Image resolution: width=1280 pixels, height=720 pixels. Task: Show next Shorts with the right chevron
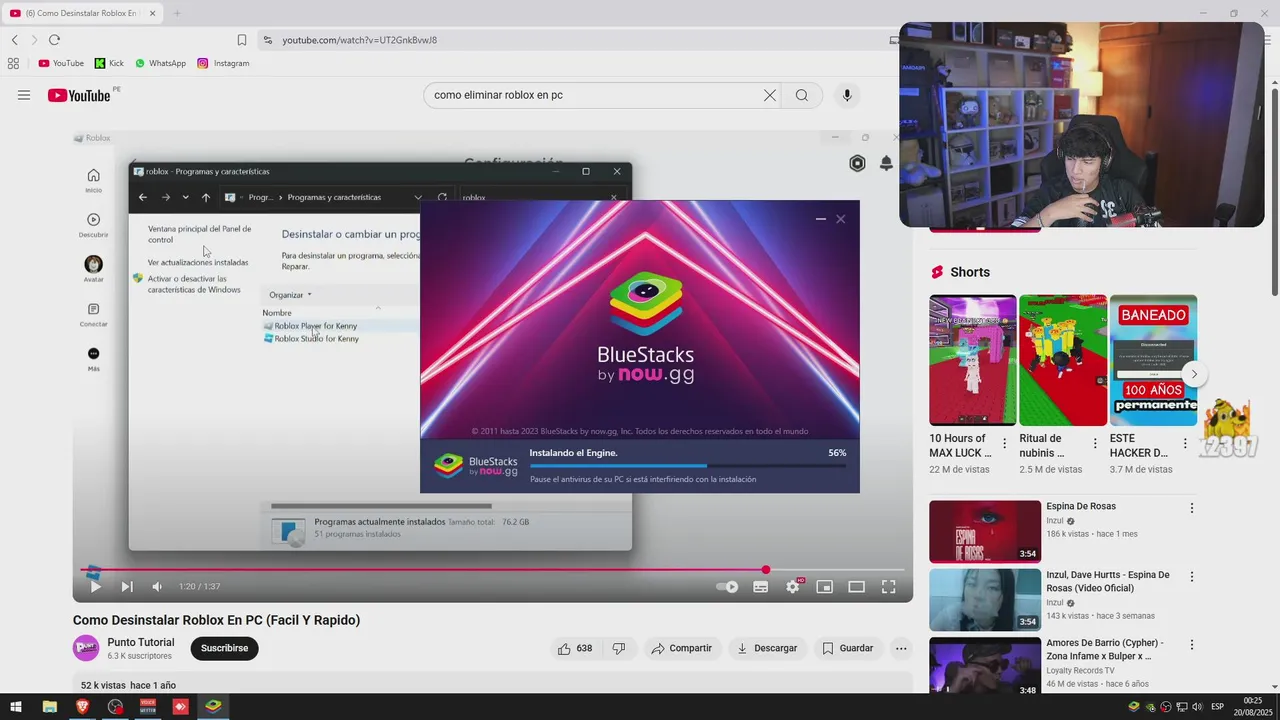point(1194,374)
